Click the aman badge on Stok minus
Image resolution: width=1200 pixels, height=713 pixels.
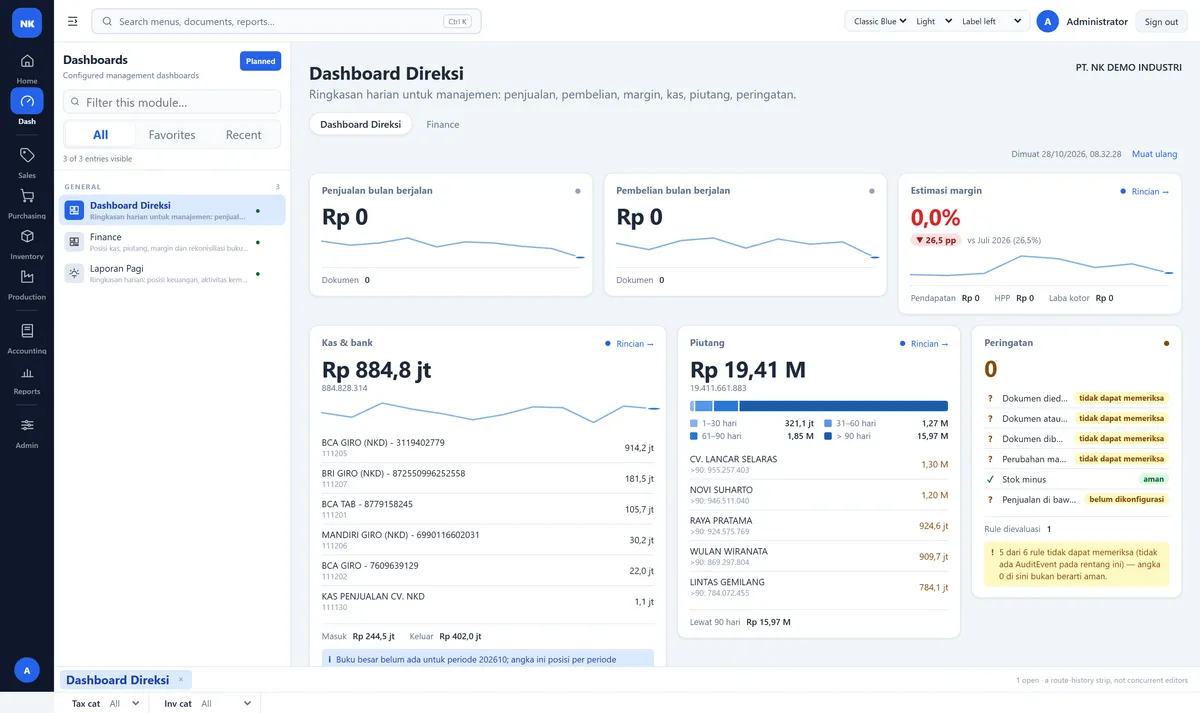tap(1154, 479)
